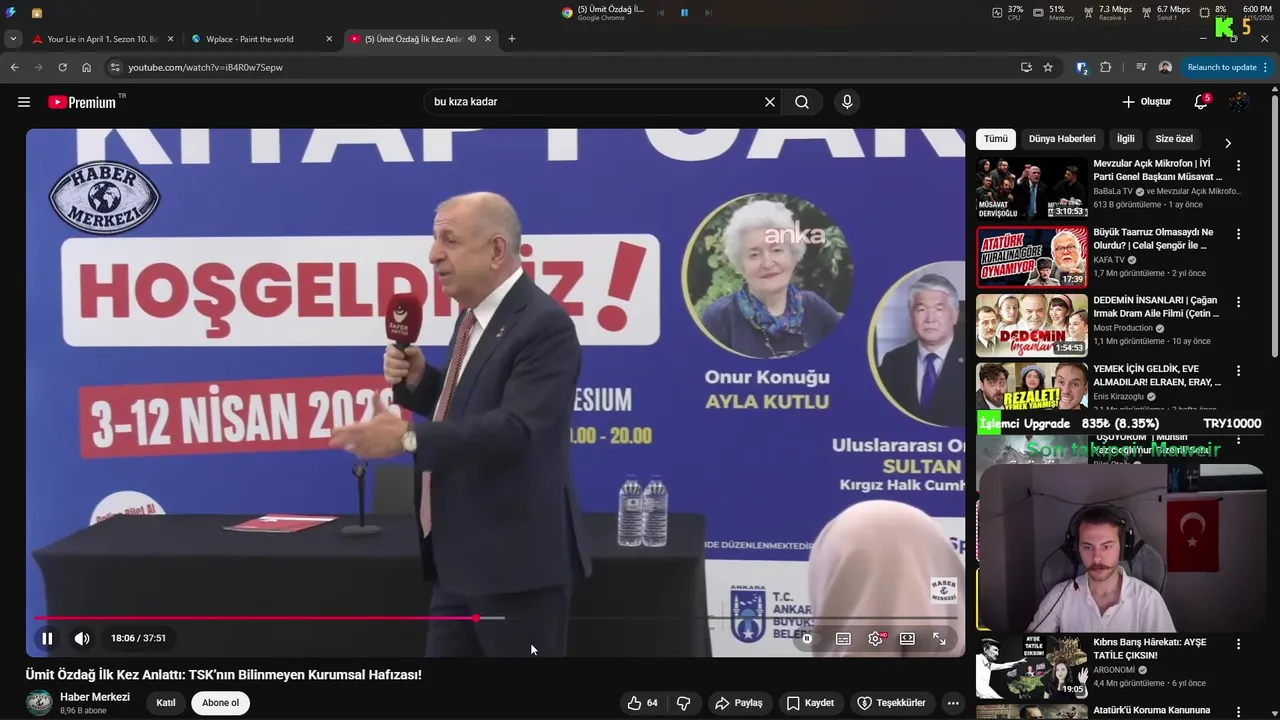Bookmark this page with star
Screen dimensions: 1280x720
click(1048, 67)
